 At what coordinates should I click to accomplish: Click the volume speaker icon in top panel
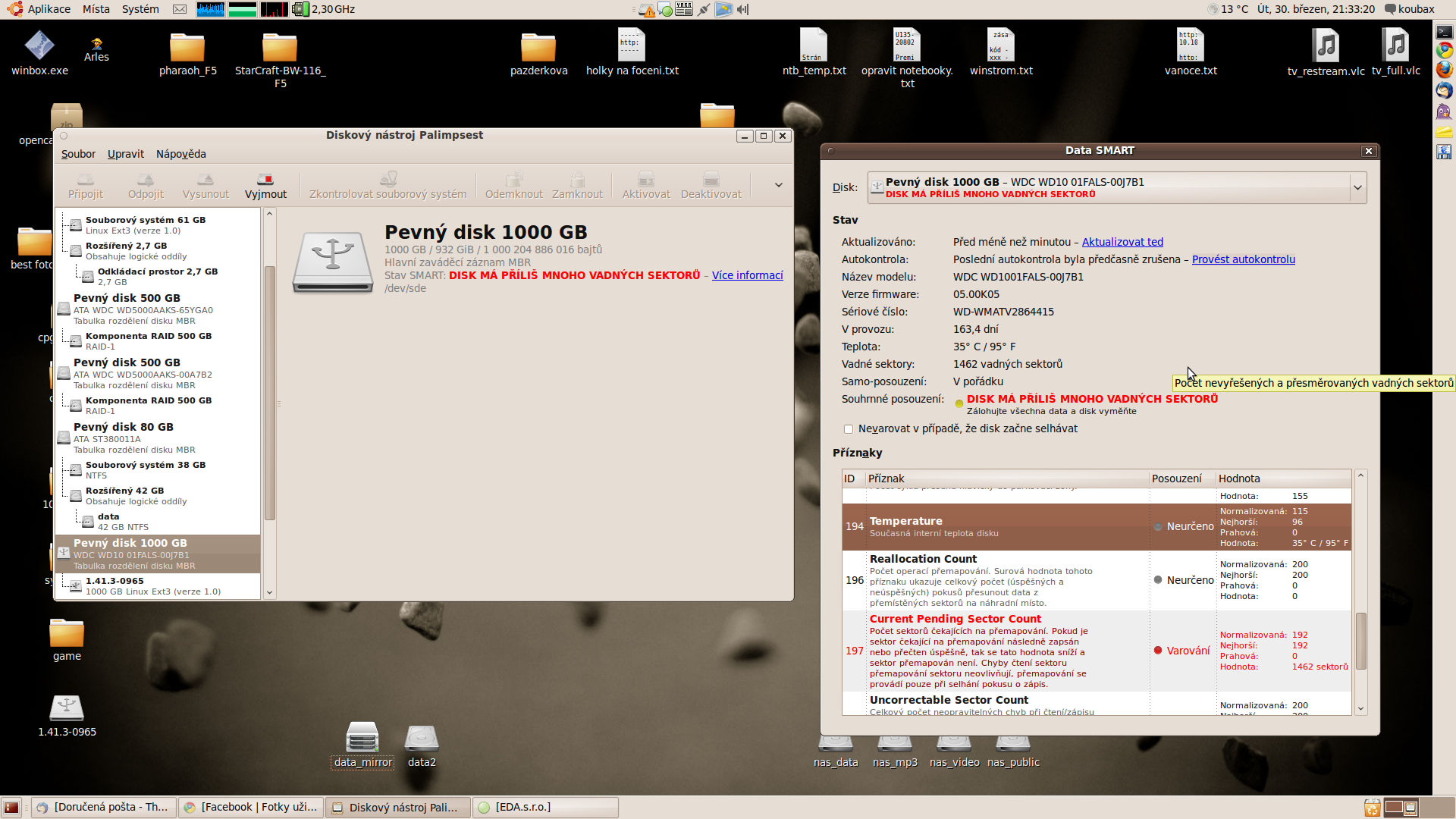tap(742, 9)
